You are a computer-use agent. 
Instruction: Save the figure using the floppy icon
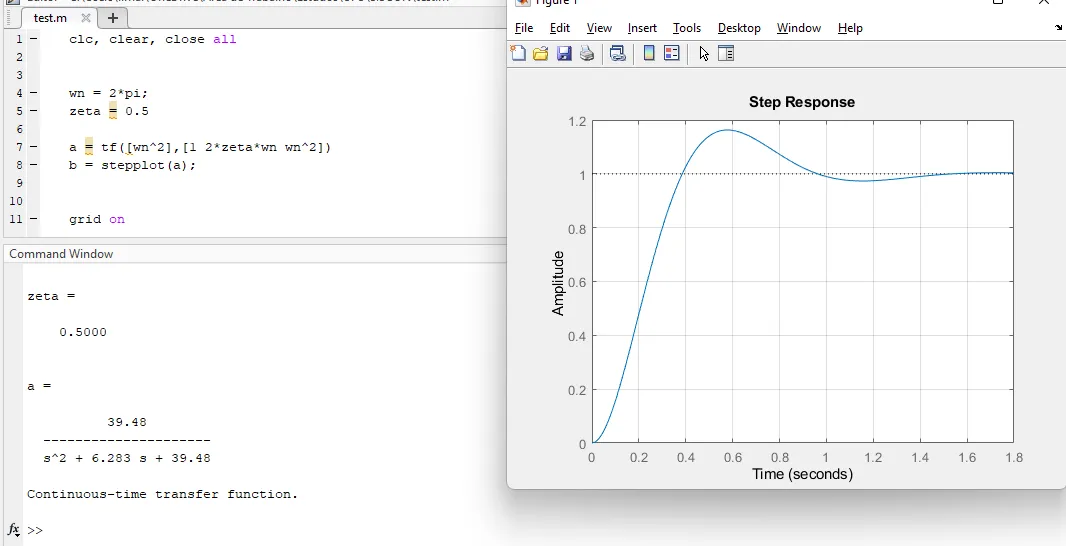(564, 54)
